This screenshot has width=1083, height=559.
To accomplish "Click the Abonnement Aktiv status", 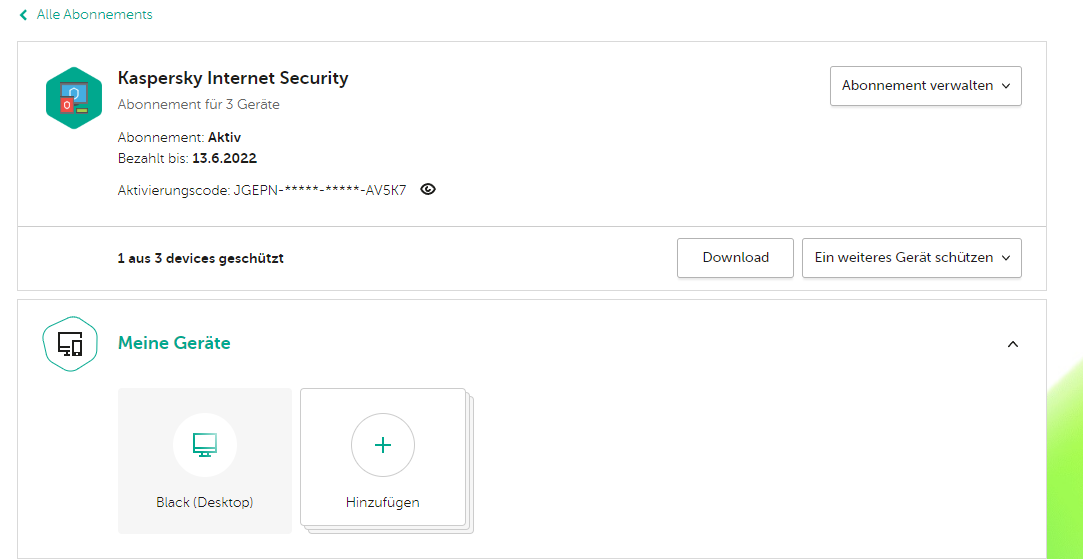I will 224,137.
